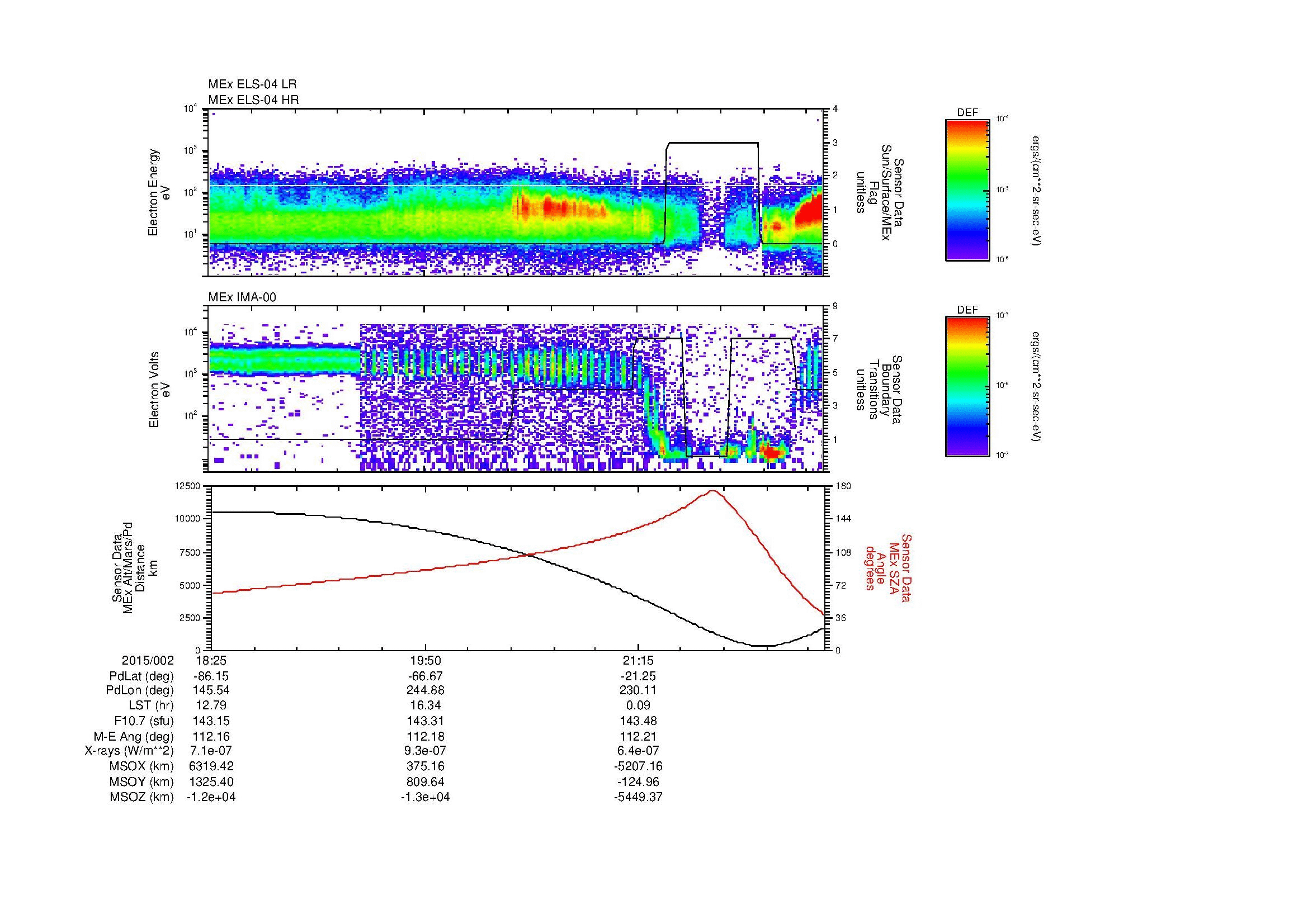
Task: Click the F10.7 (sfu) row label
Action: (x=144, y=721)
